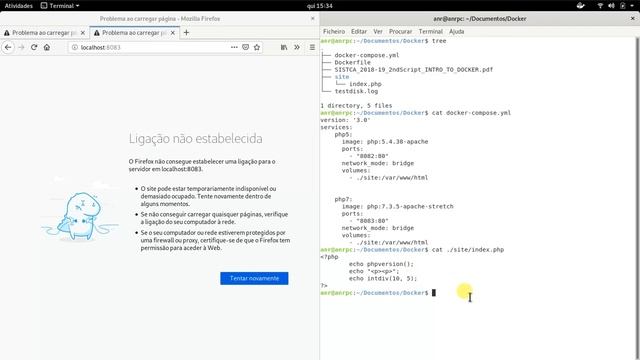Open Terminal menu in terminal window

pos(431,31)
